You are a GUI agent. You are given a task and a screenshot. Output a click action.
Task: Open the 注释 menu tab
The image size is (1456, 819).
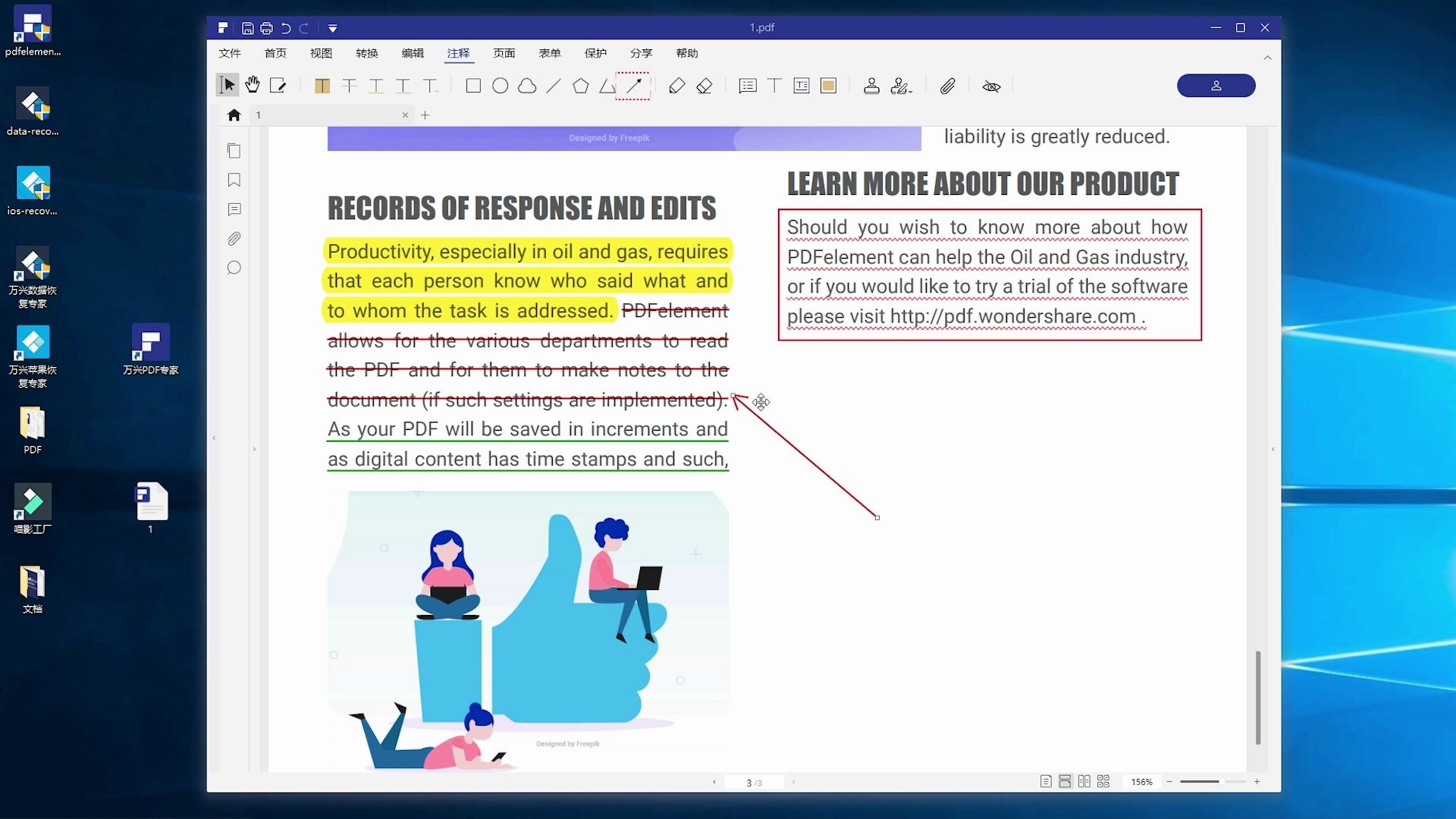click(x=458, y=53)
